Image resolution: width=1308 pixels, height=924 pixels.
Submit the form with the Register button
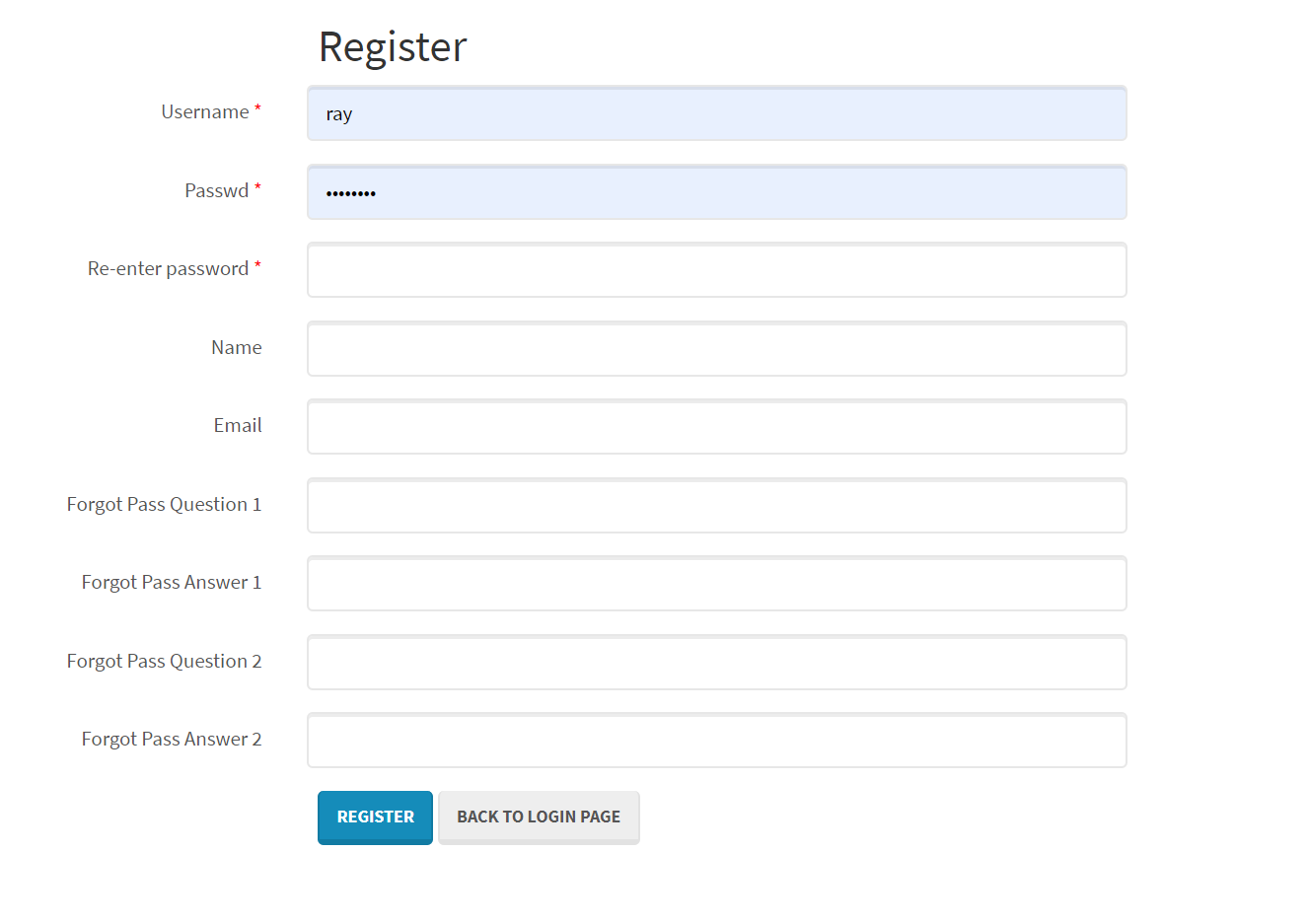coord(375,817)
